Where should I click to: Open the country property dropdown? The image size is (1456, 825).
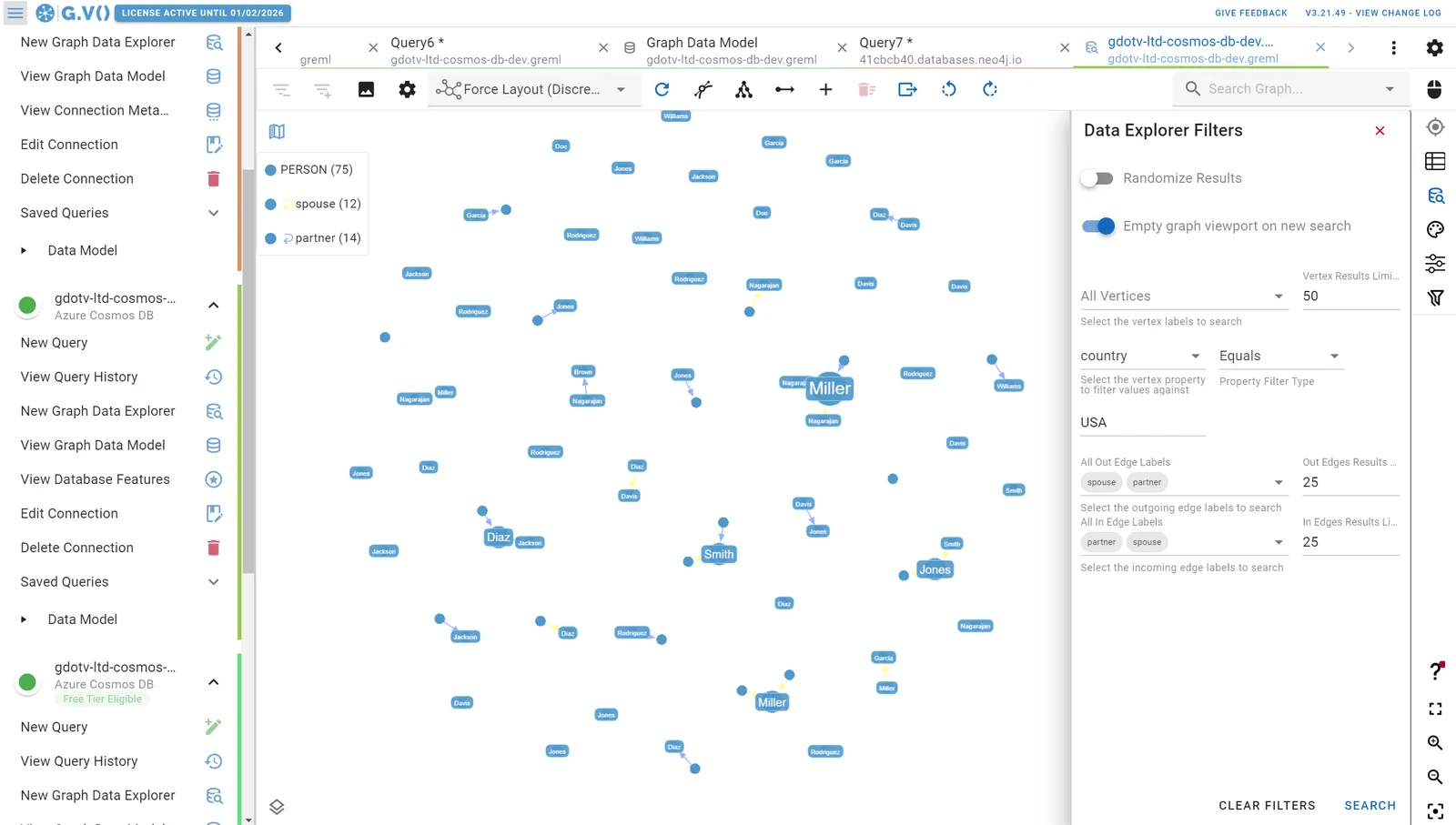pos(1143,356)
